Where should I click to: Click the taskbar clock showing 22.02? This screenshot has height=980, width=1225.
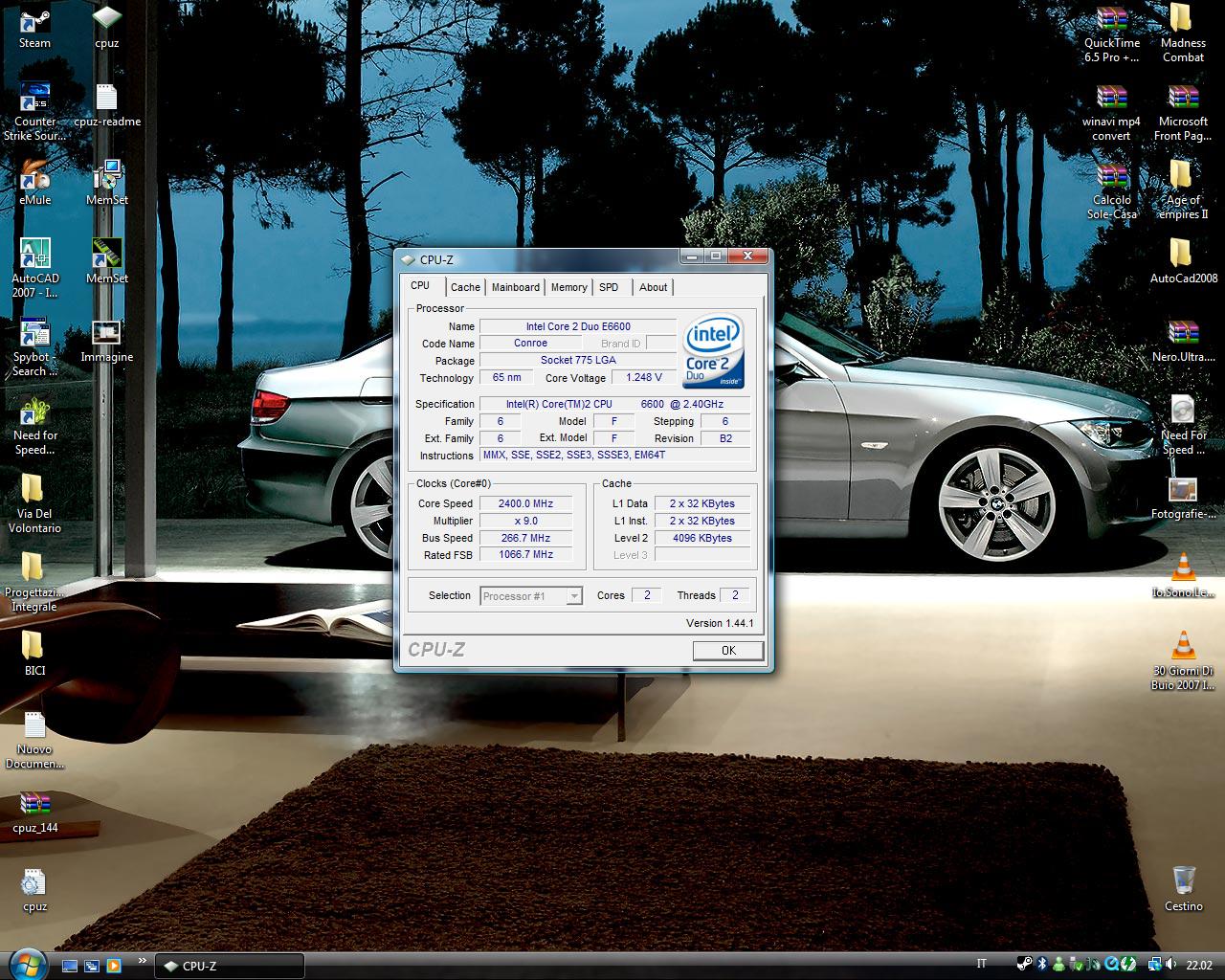(1199, 966)
